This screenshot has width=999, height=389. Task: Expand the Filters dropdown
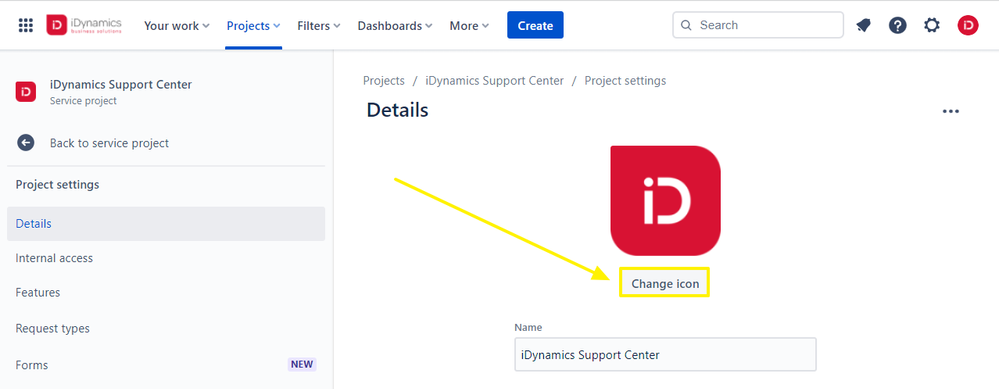(x=319, y=25)
